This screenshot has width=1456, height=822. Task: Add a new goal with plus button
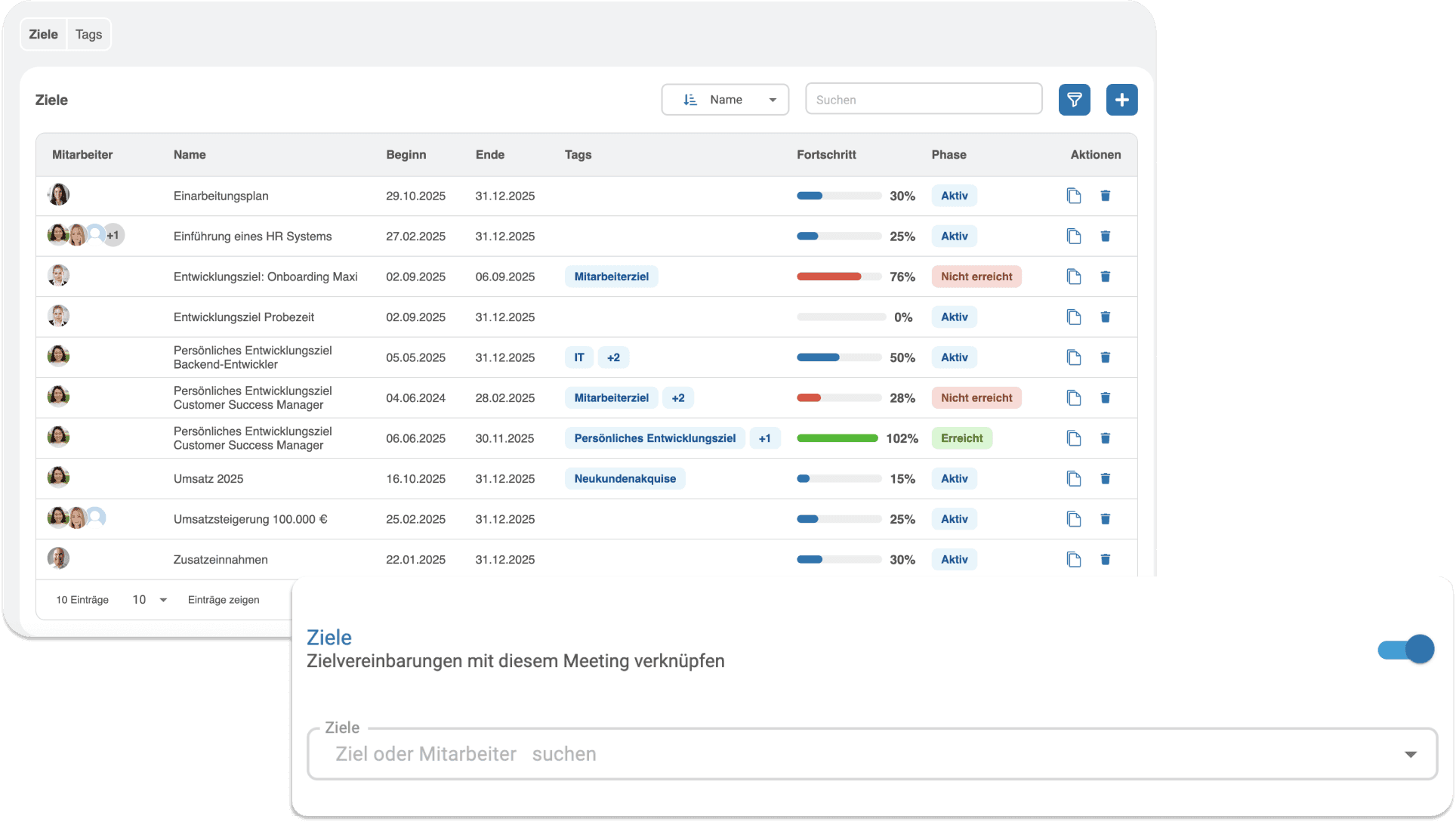1121,100
